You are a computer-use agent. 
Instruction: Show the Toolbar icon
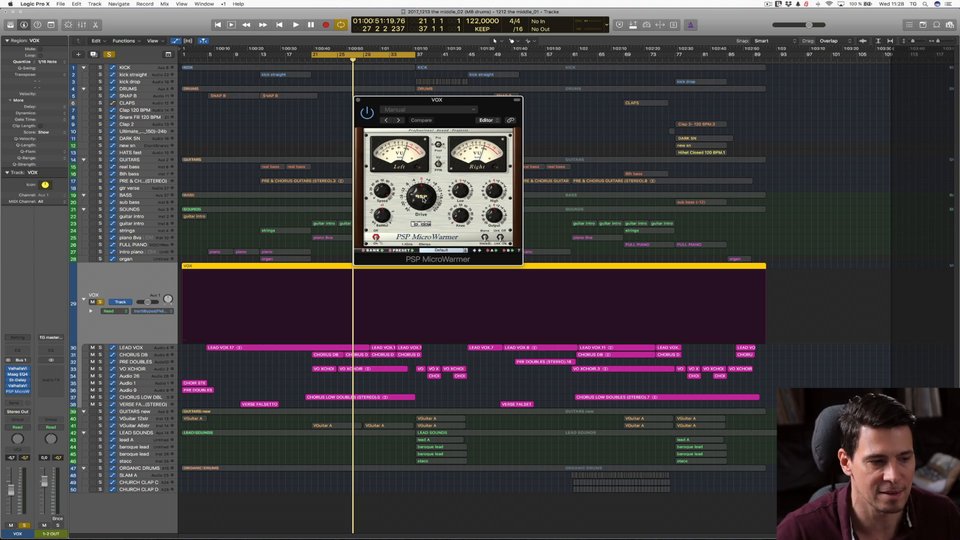tap(51, 25)
